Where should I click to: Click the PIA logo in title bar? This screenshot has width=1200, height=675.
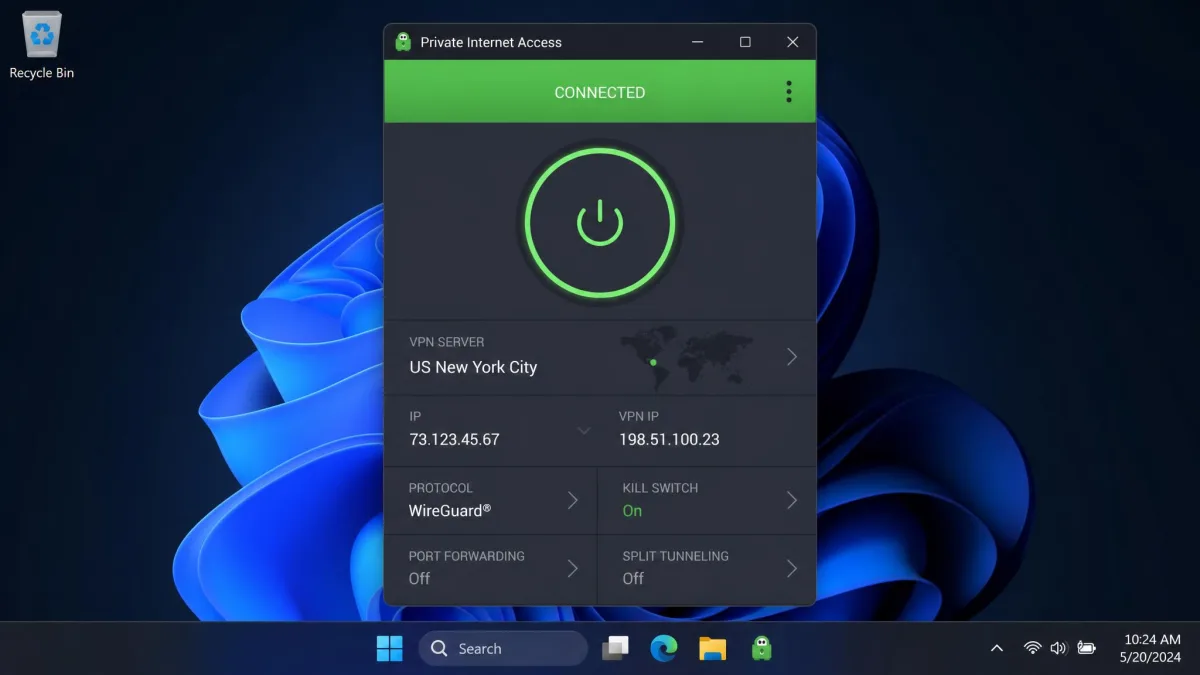pos(403,42)
